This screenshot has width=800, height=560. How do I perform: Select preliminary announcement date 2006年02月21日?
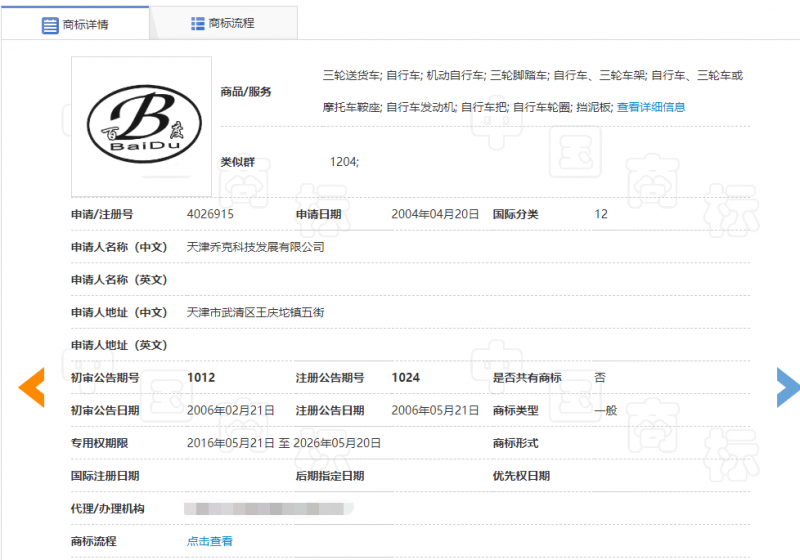point(231,410)
